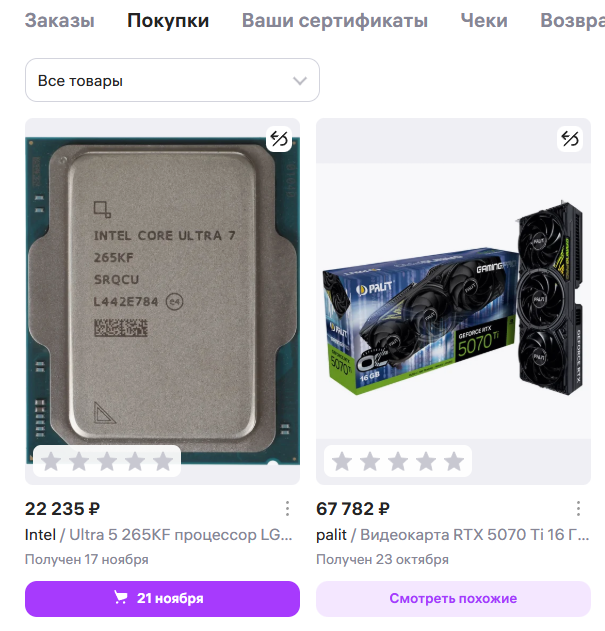Click the swap icon on Intel processor image
605x631 pixels.
(279, 139)
